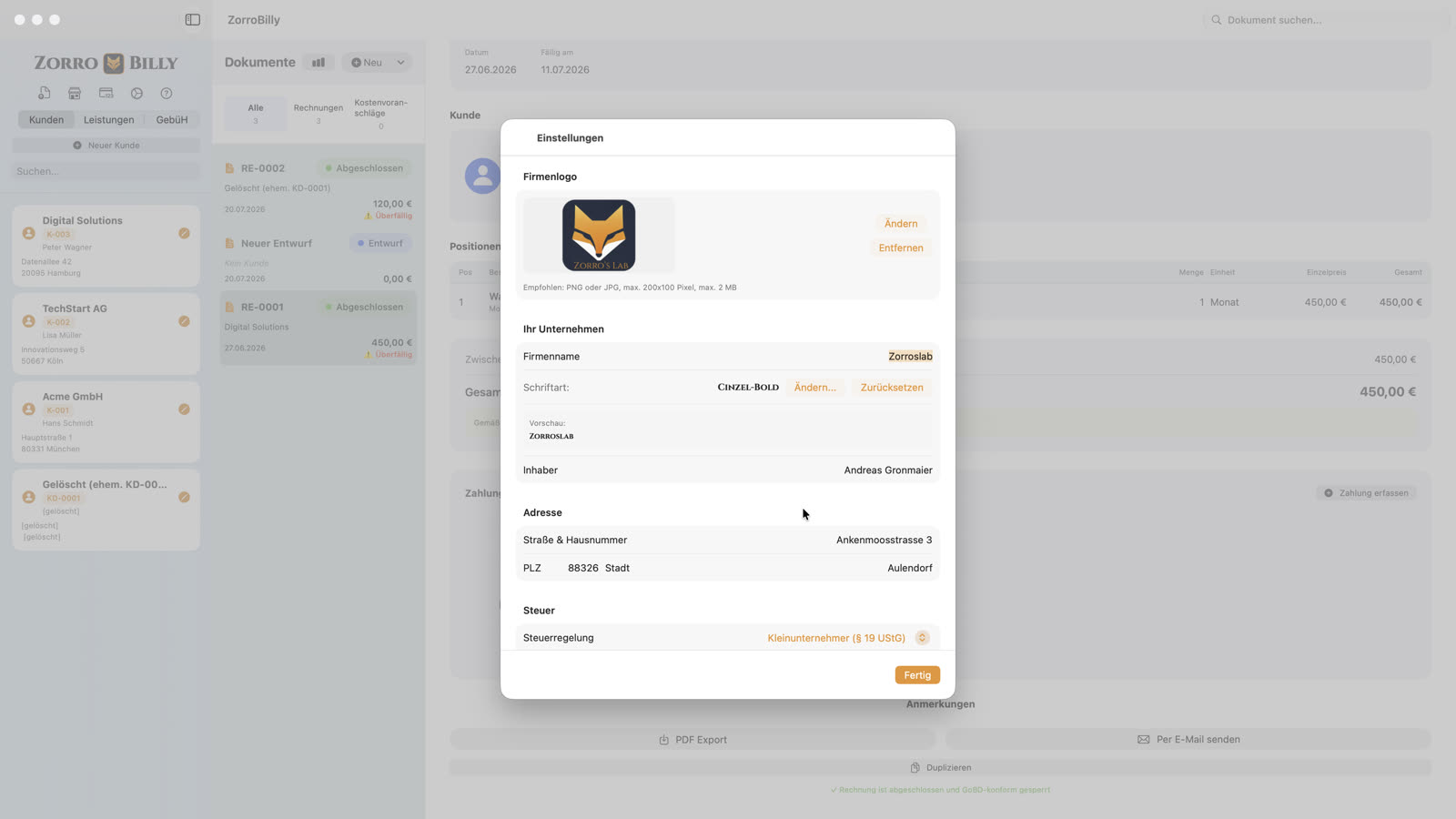Click the Neuer Kunde button
The image size is (1456, 819).
tap(106, 146)
